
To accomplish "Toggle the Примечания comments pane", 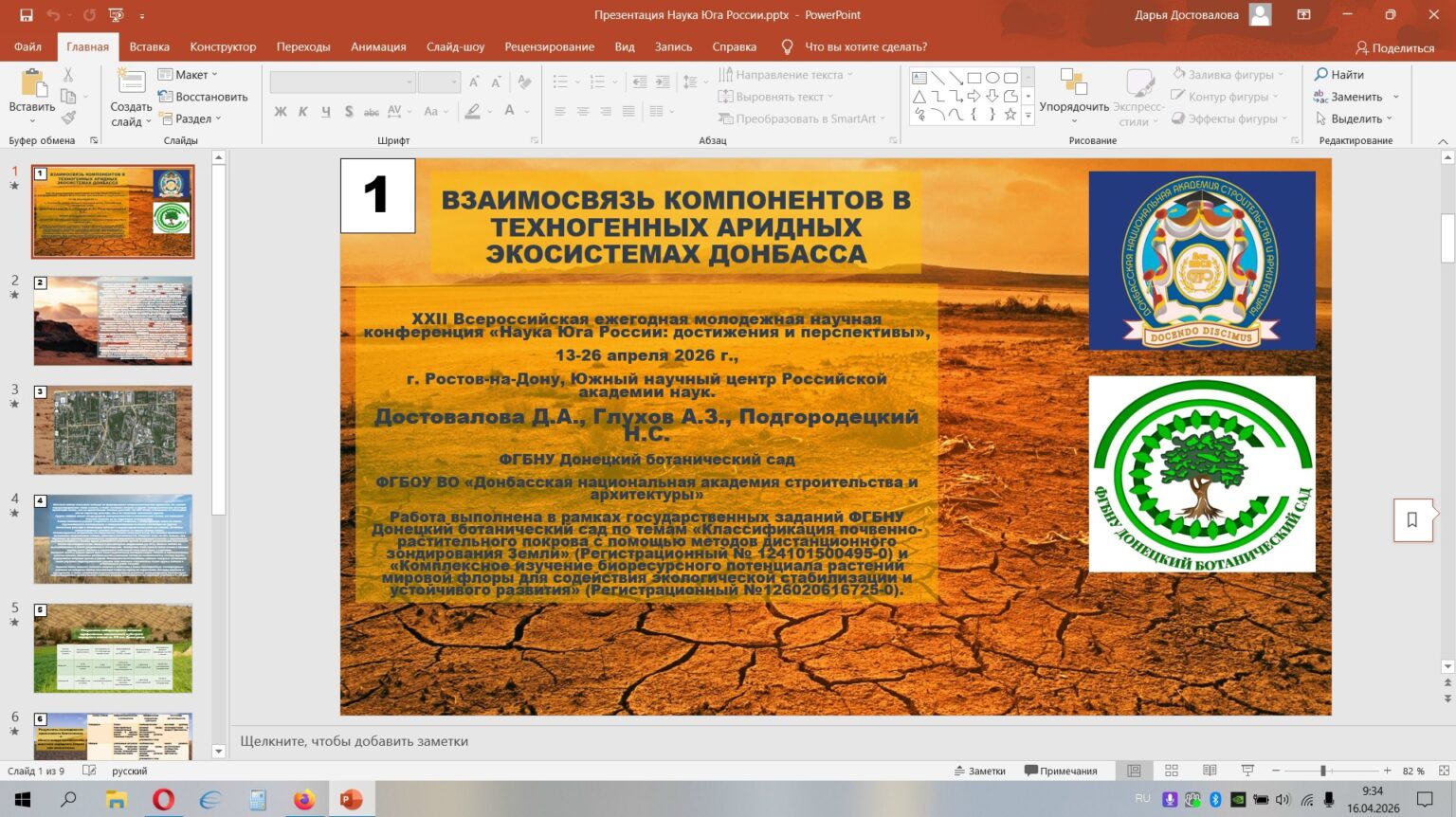I will 1061,771.
